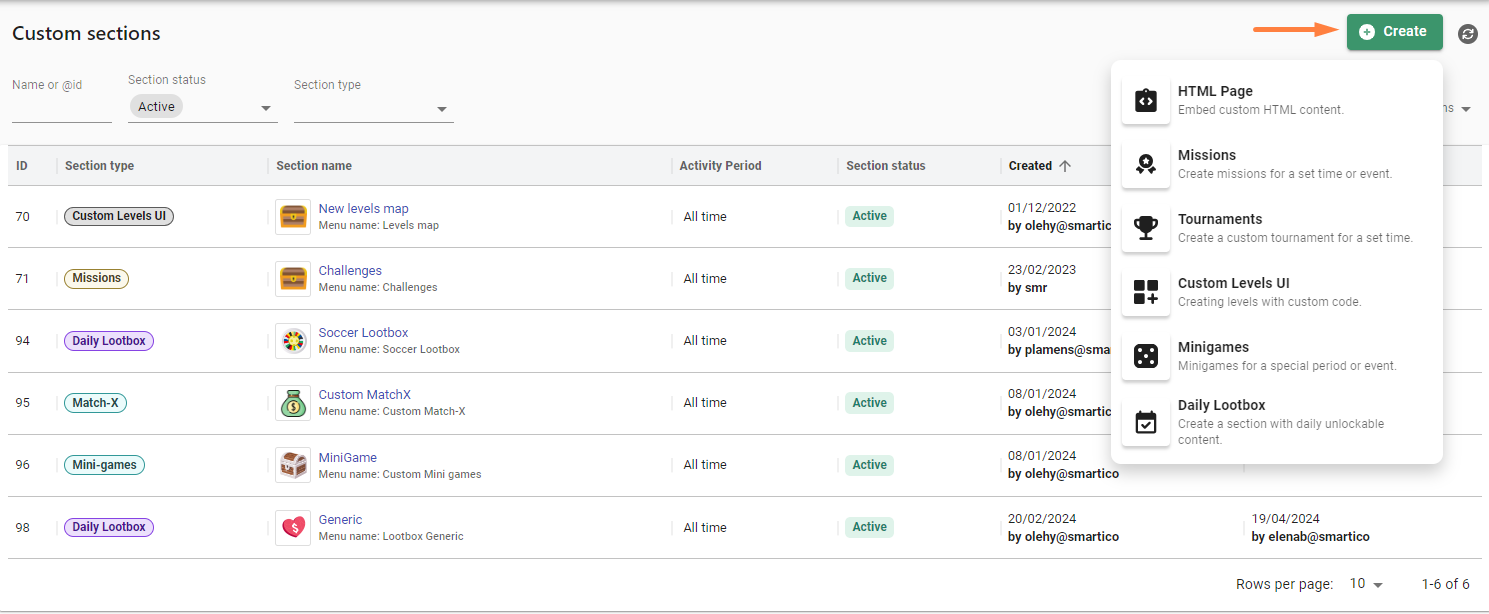Select Daily Lootbox in the Create menu
1489x614 pixels.
[1221, 405]
